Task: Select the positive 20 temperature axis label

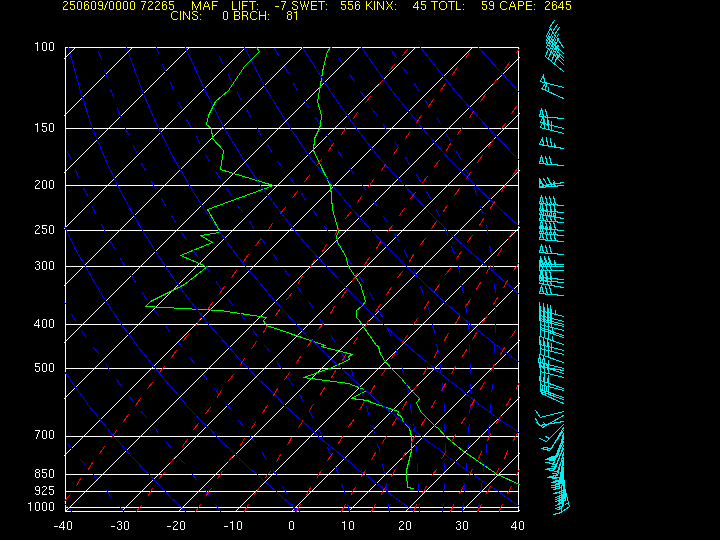Action: pos(405,526)
